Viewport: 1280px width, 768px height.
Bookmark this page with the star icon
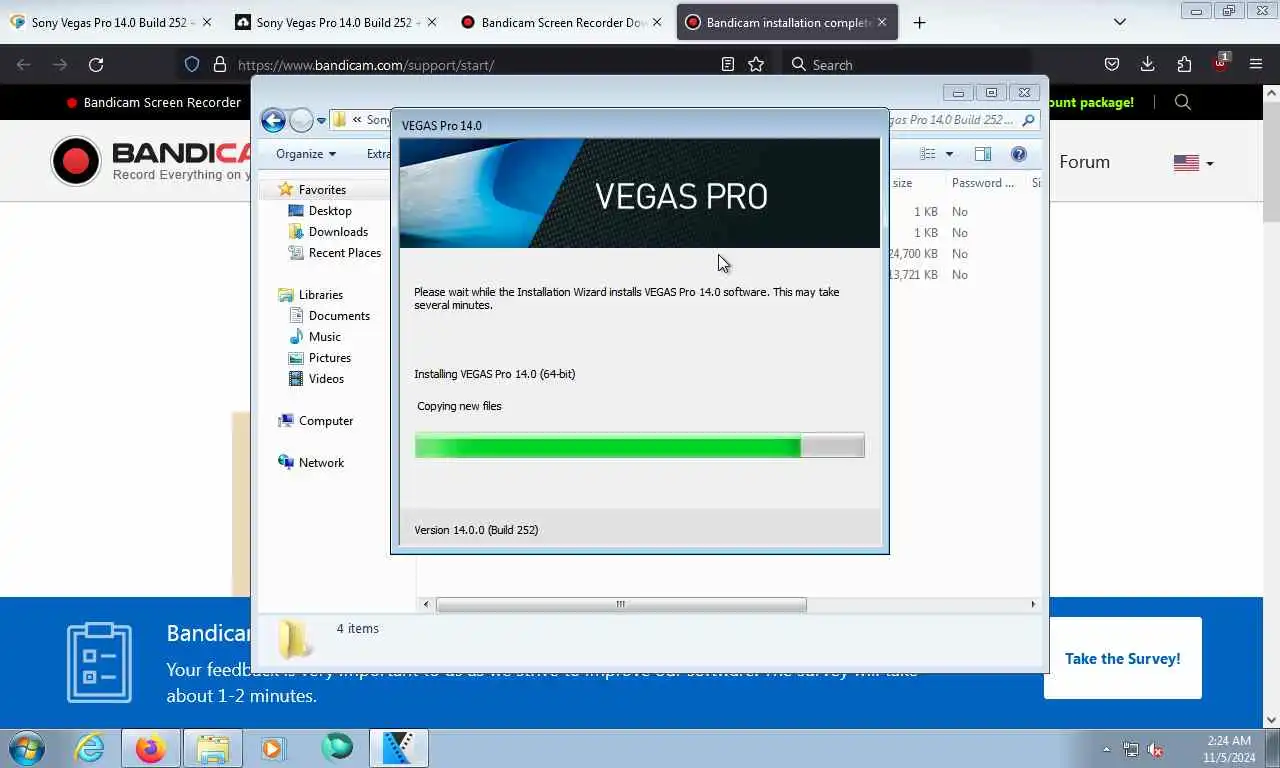pyautogui.click(x=756, y=64)
